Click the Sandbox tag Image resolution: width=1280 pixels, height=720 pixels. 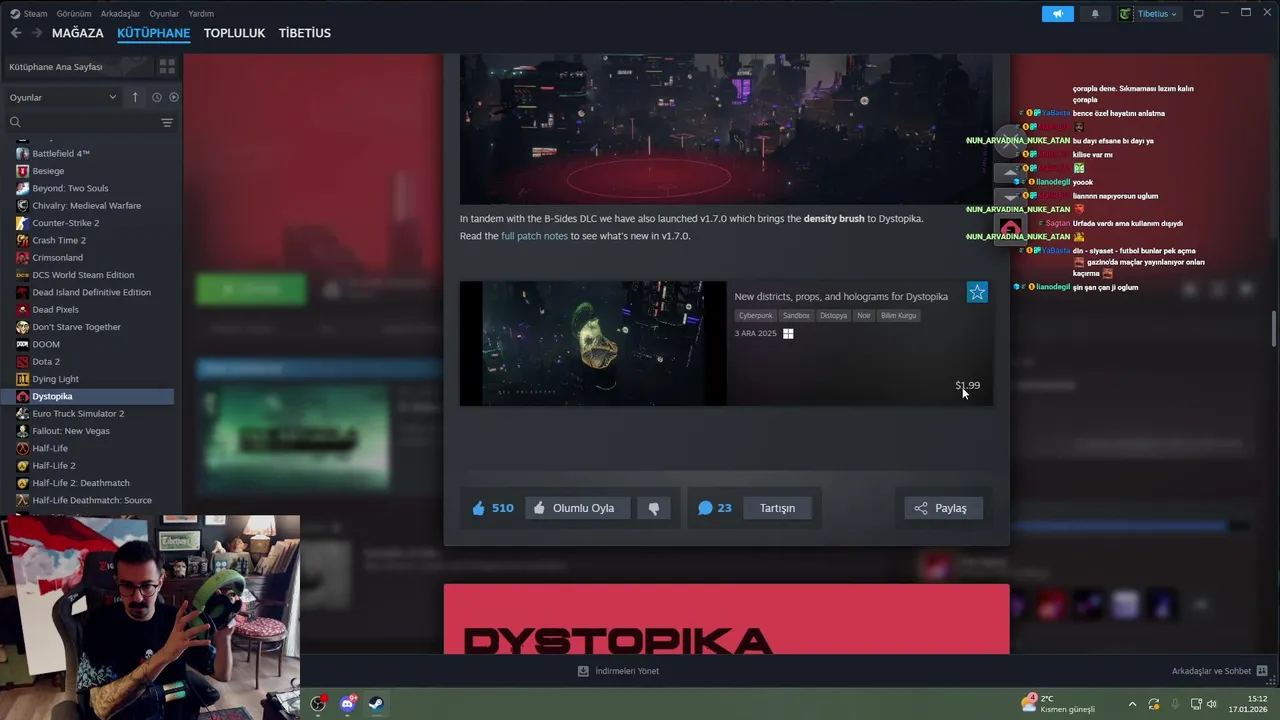coord(796,316)
